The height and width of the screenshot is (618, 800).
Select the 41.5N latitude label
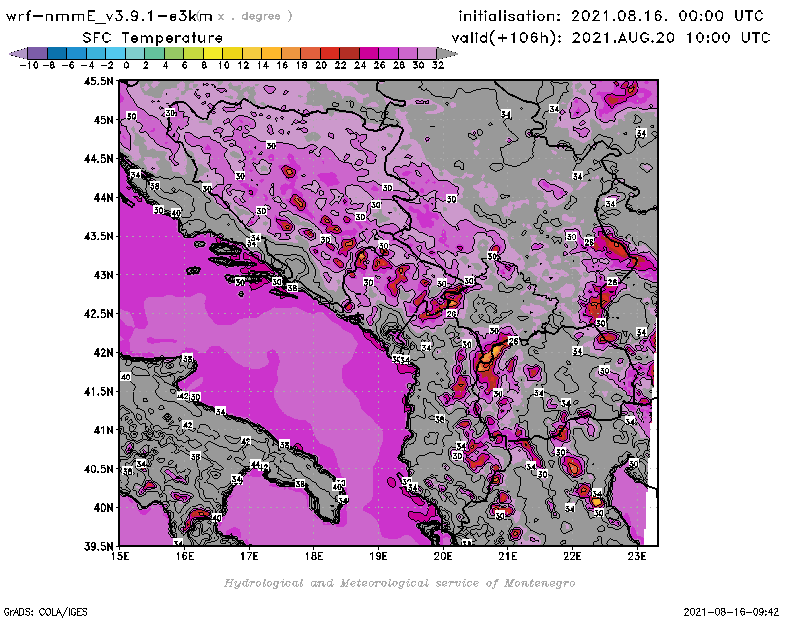(98, 391)
